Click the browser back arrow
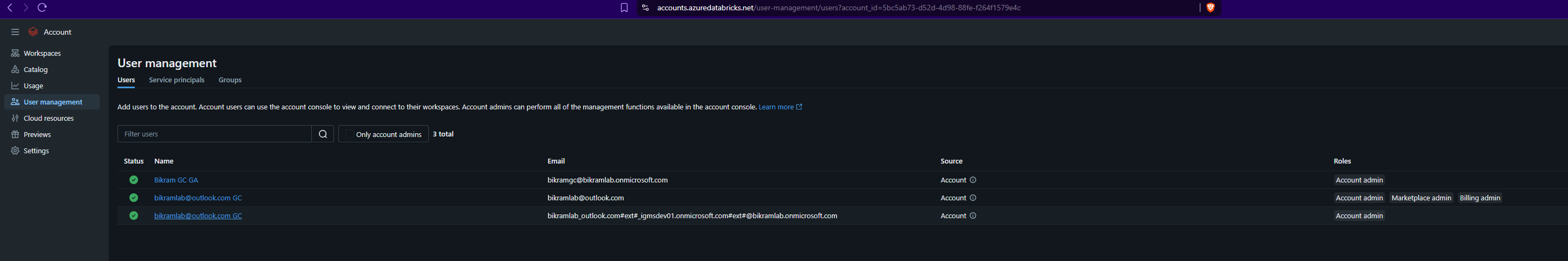1568x261 pixels. pos(10,8)
